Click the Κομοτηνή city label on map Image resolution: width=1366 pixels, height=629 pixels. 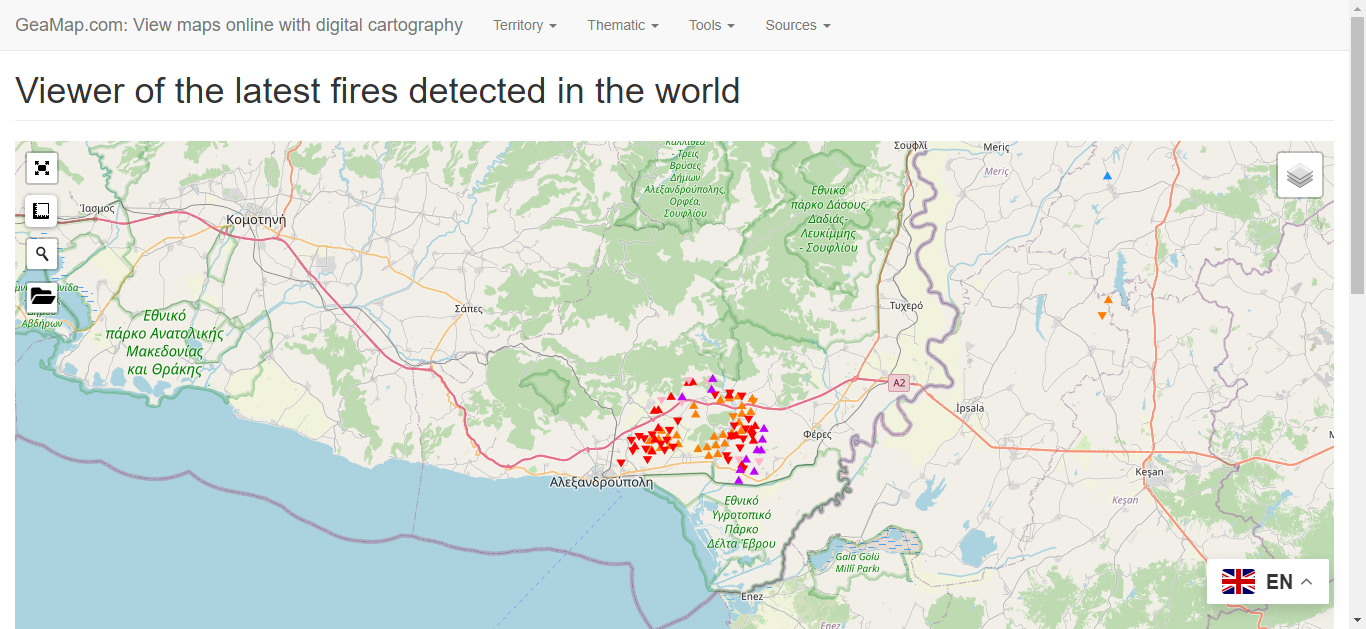pyautogui.click(x=257, y=219)
